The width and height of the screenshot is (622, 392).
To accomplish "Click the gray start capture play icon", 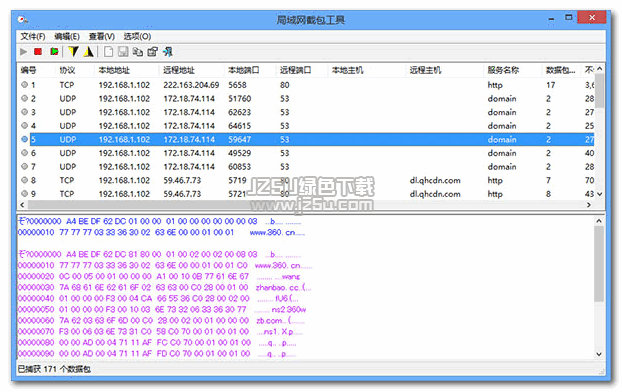I will point(23,52).
